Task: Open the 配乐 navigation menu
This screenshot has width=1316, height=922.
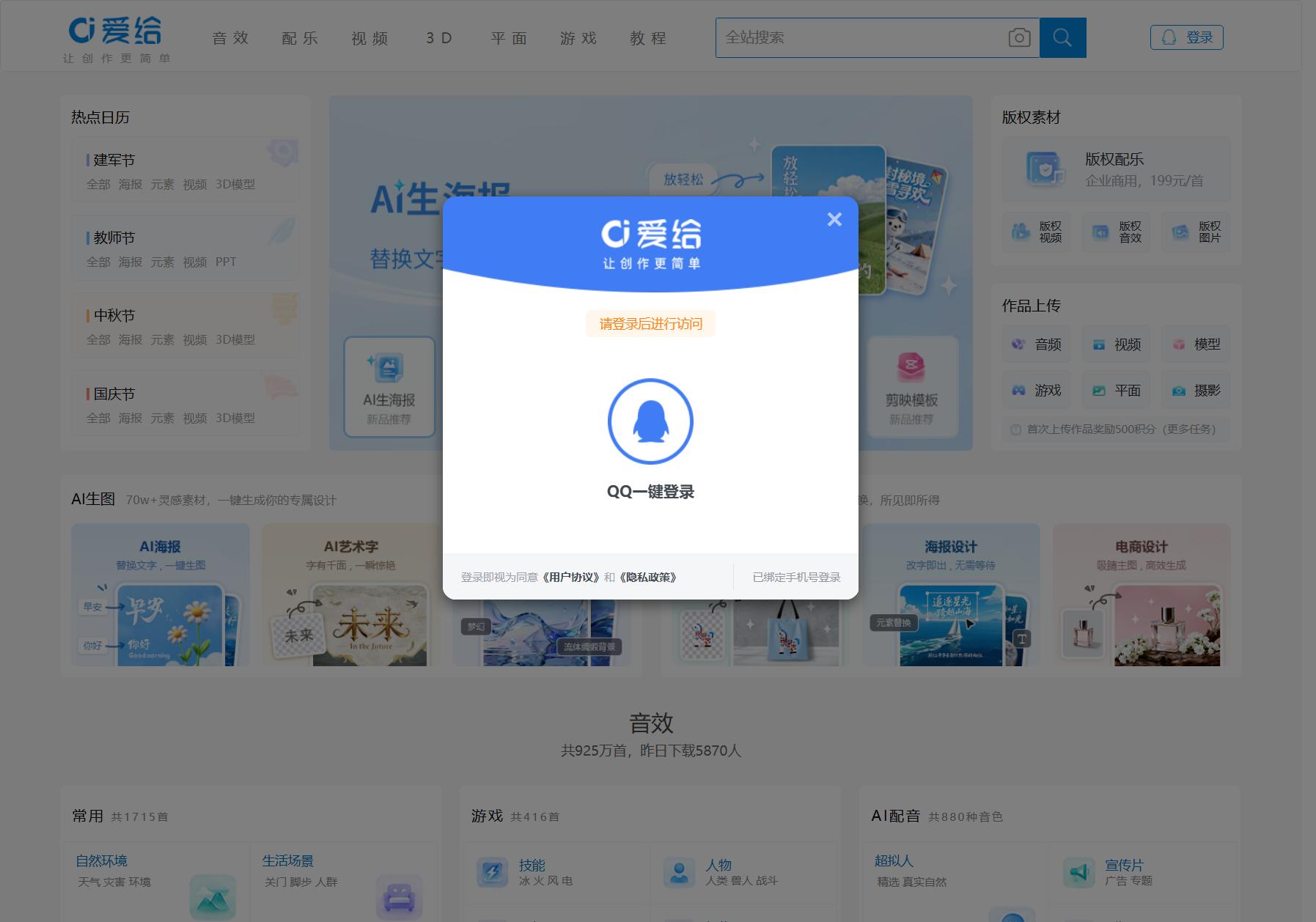Action: point(301,38)
